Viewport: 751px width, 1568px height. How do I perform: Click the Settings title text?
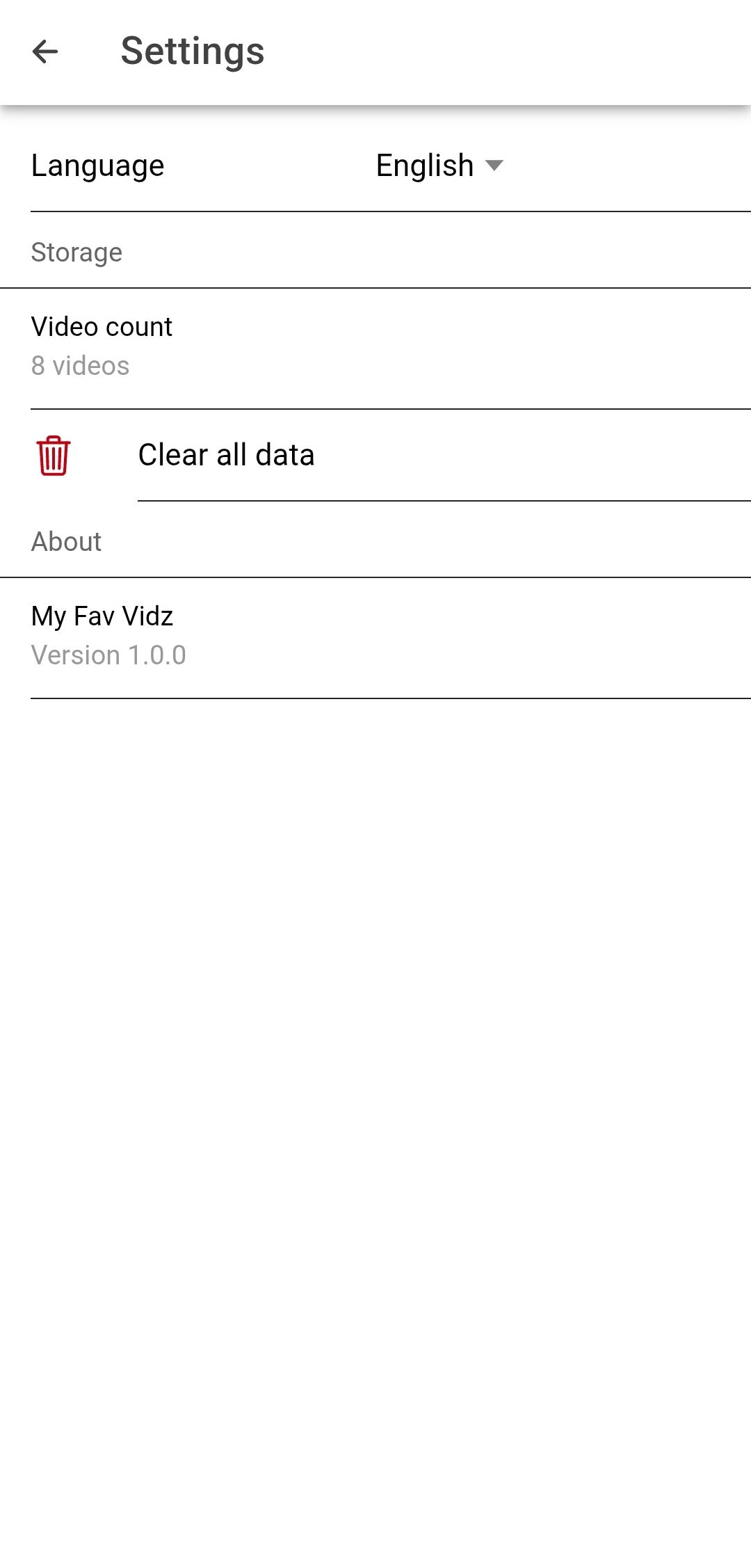[193, 51]
